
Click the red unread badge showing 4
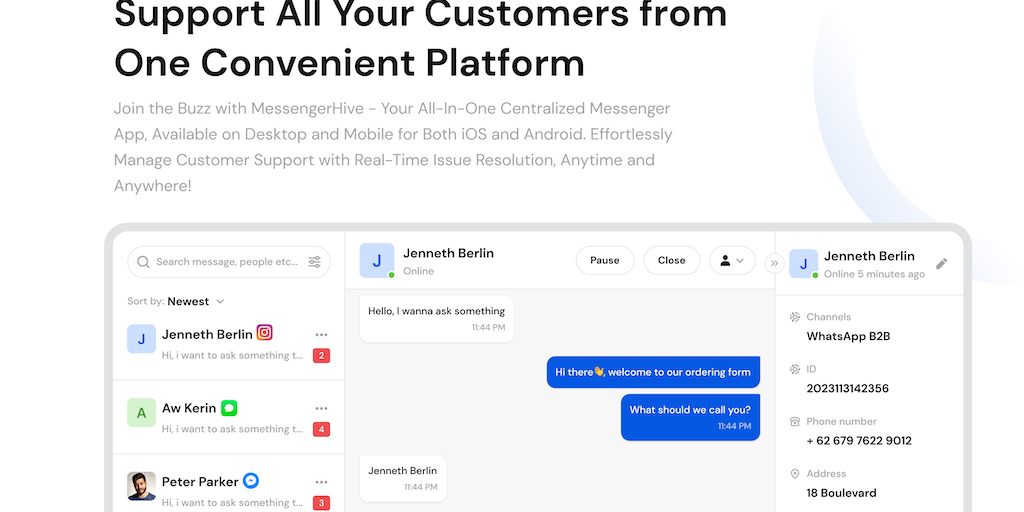(x=321, y=430)
